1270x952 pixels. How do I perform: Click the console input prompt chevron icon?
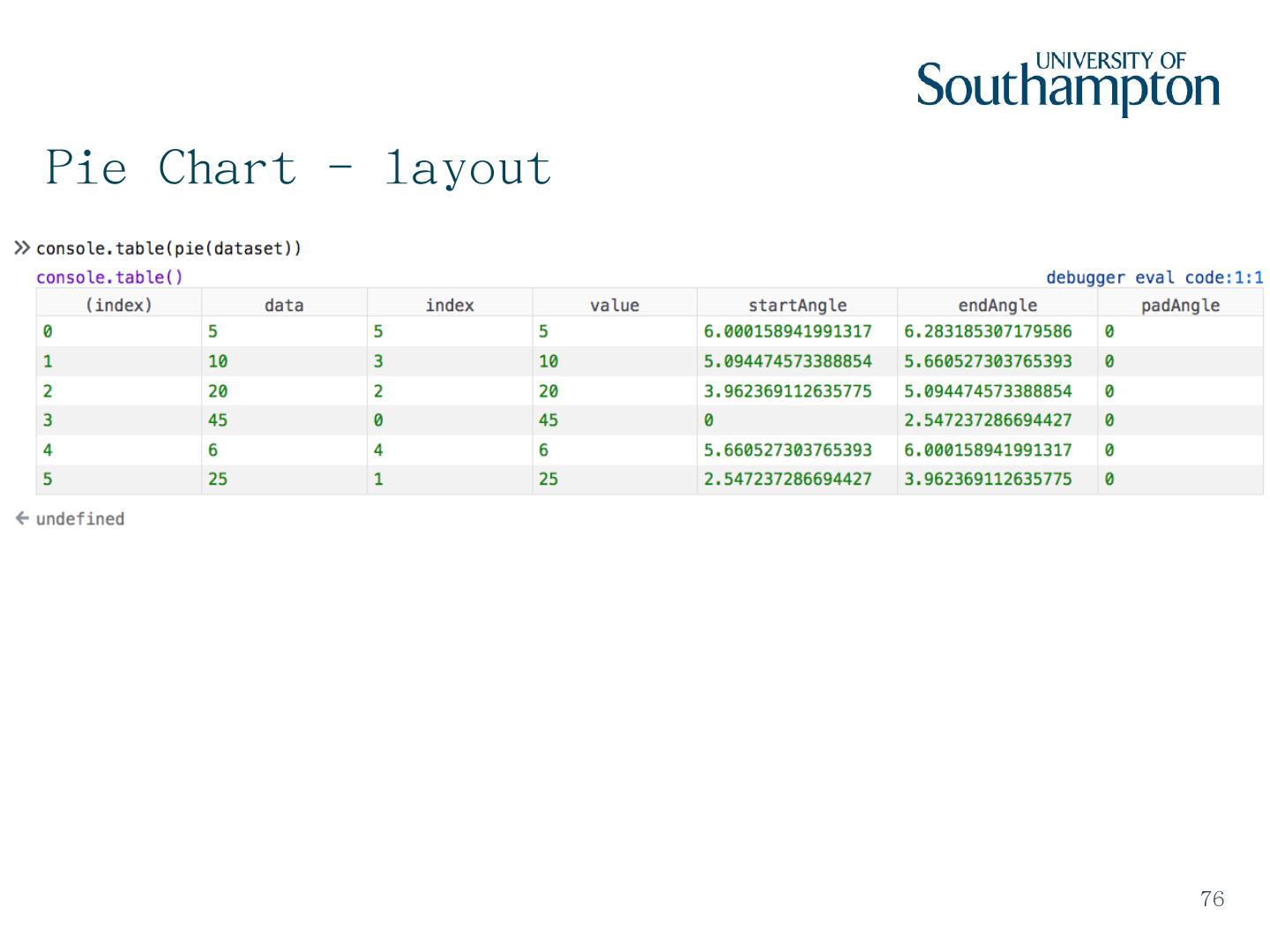pos(22,248)
